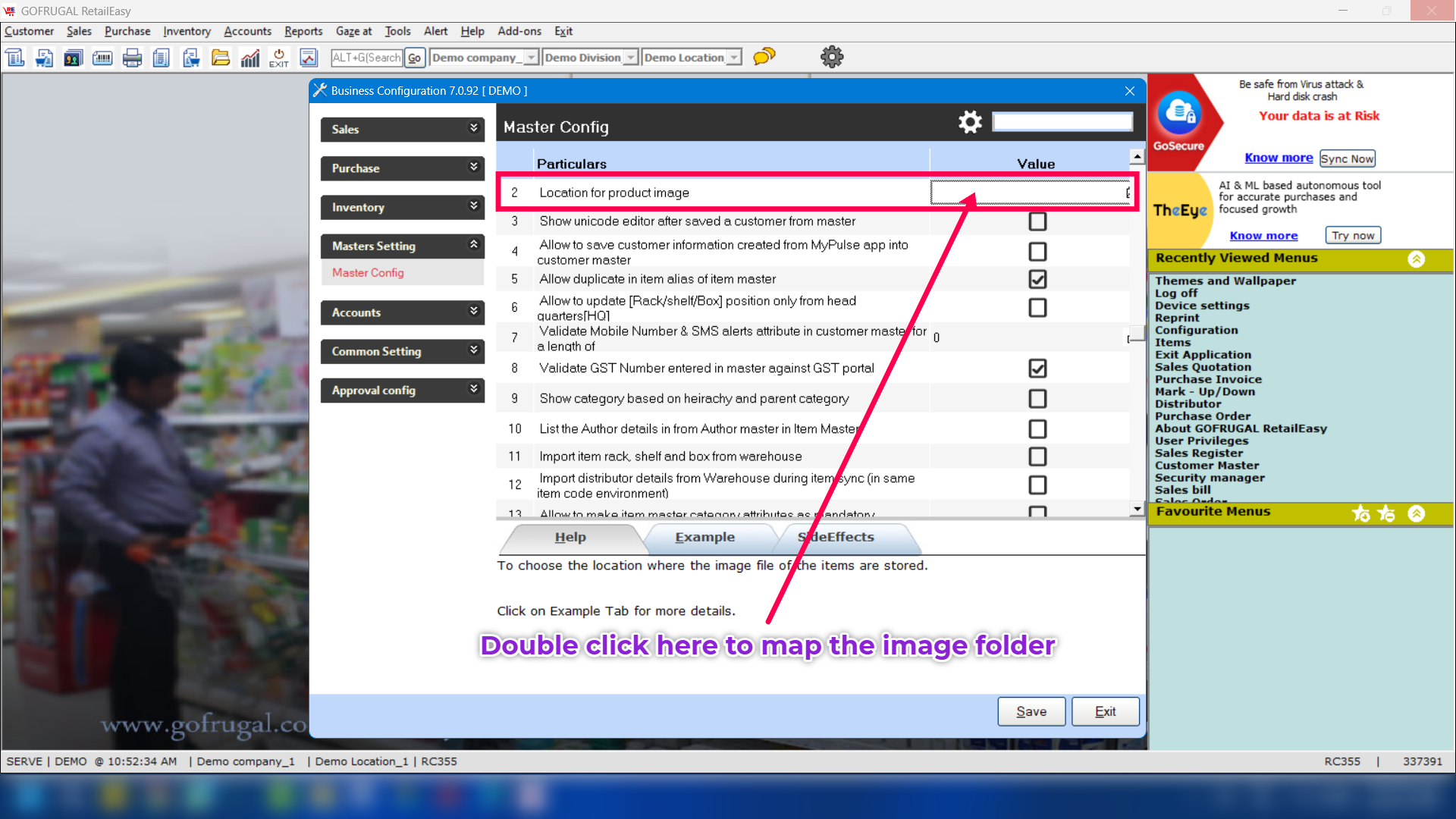
Task: Open the chat bubbles icon
Action: 764,57
